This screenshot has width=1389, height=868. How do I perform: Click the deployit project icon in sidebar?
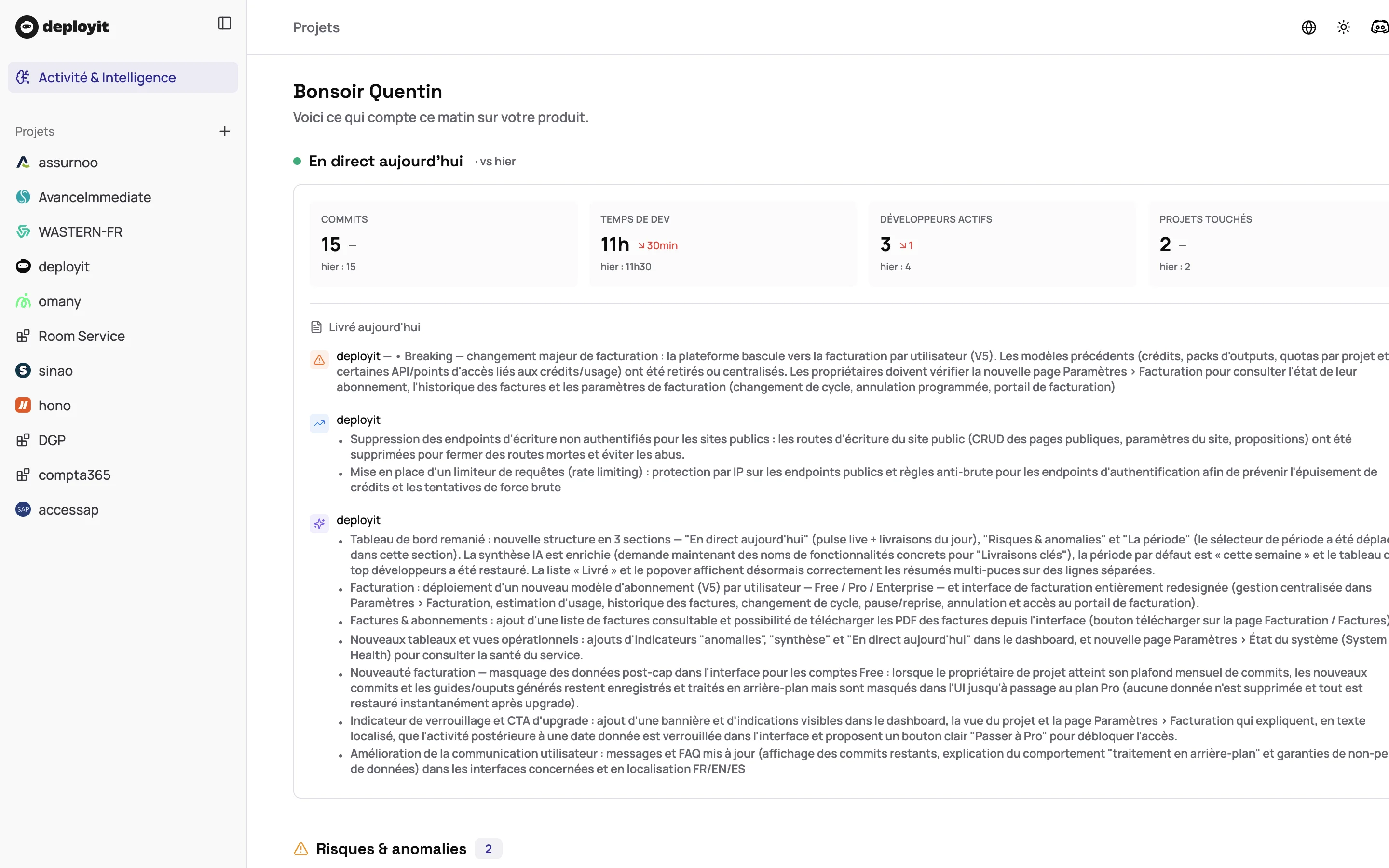[x=23, y=266]
